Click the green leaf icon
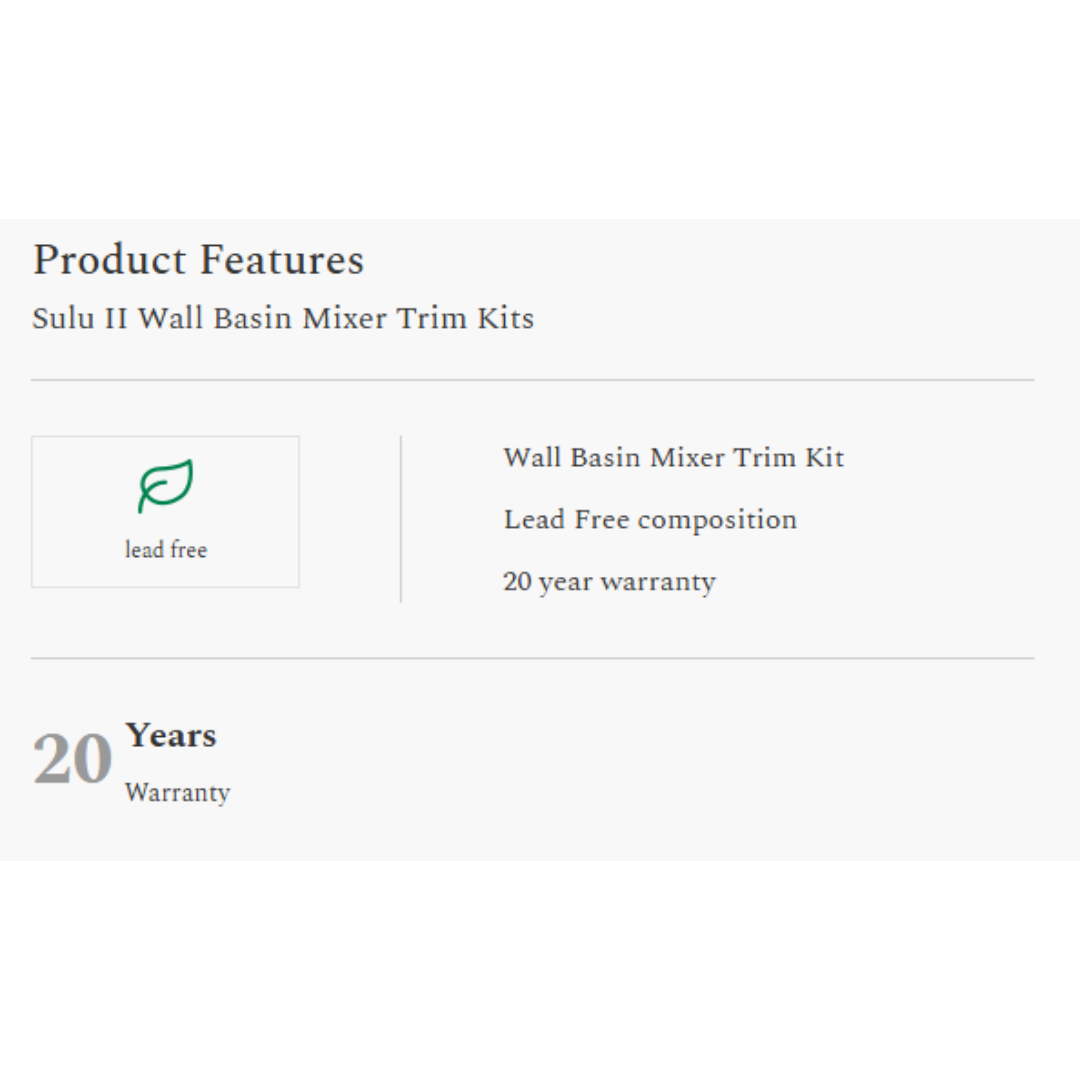1080x1080 pixels. tap(165, 486)
